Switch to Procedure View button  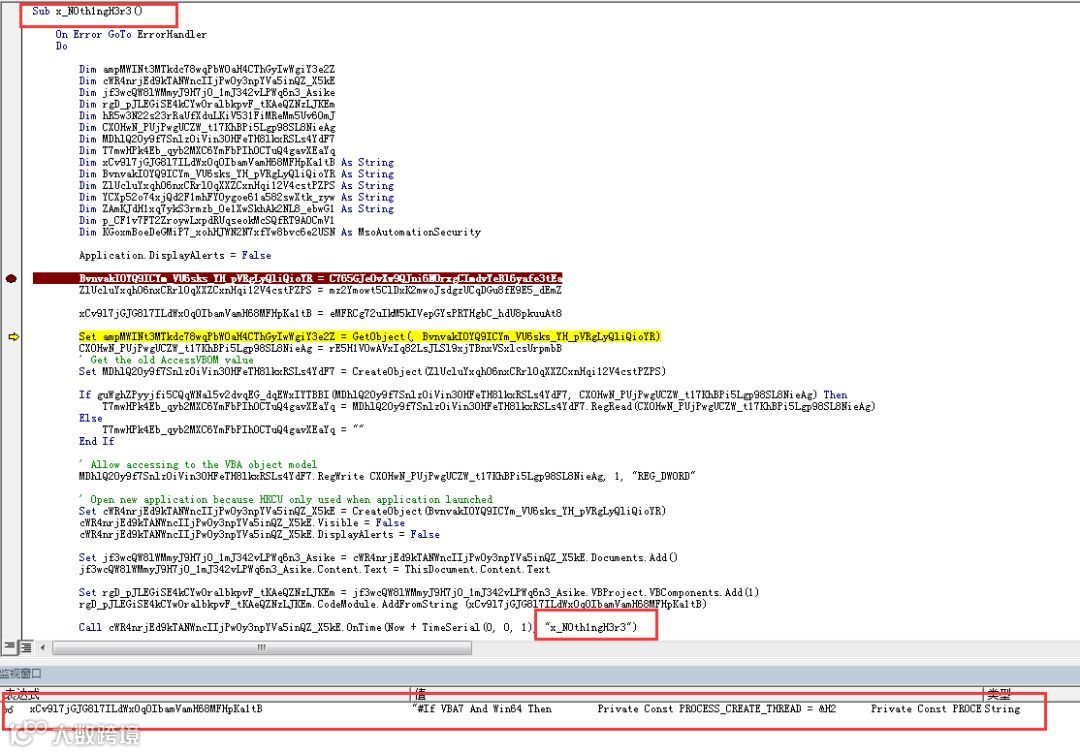(9, 647)
